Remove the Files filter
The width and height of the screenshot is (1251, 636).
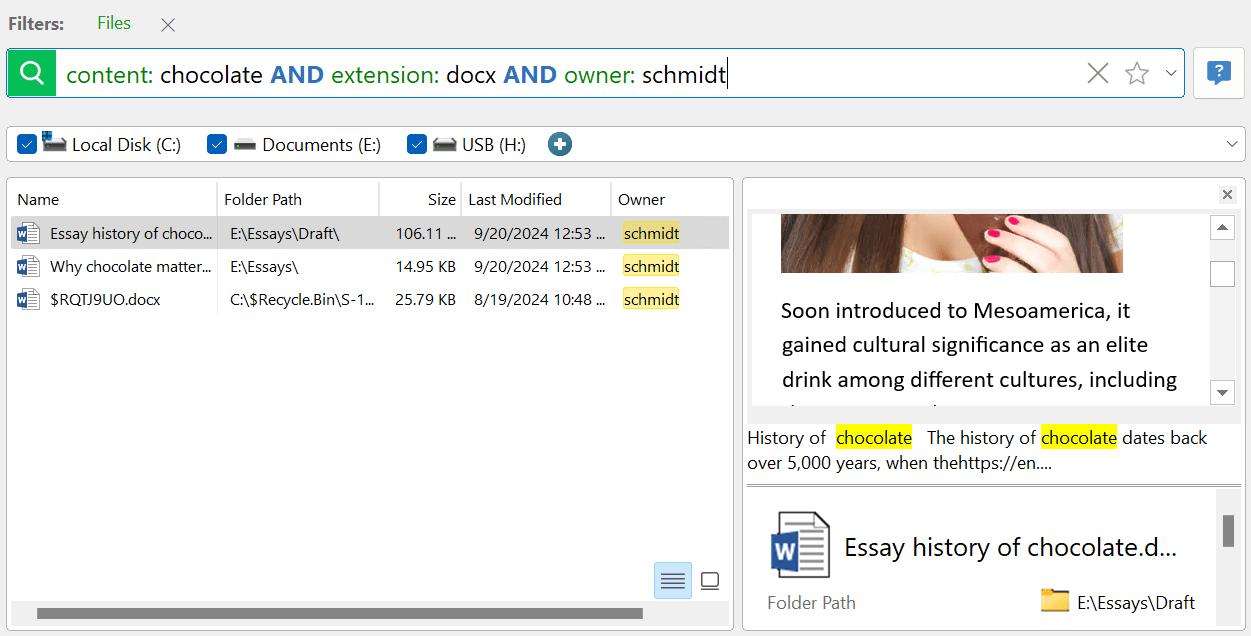click(168, 25)
